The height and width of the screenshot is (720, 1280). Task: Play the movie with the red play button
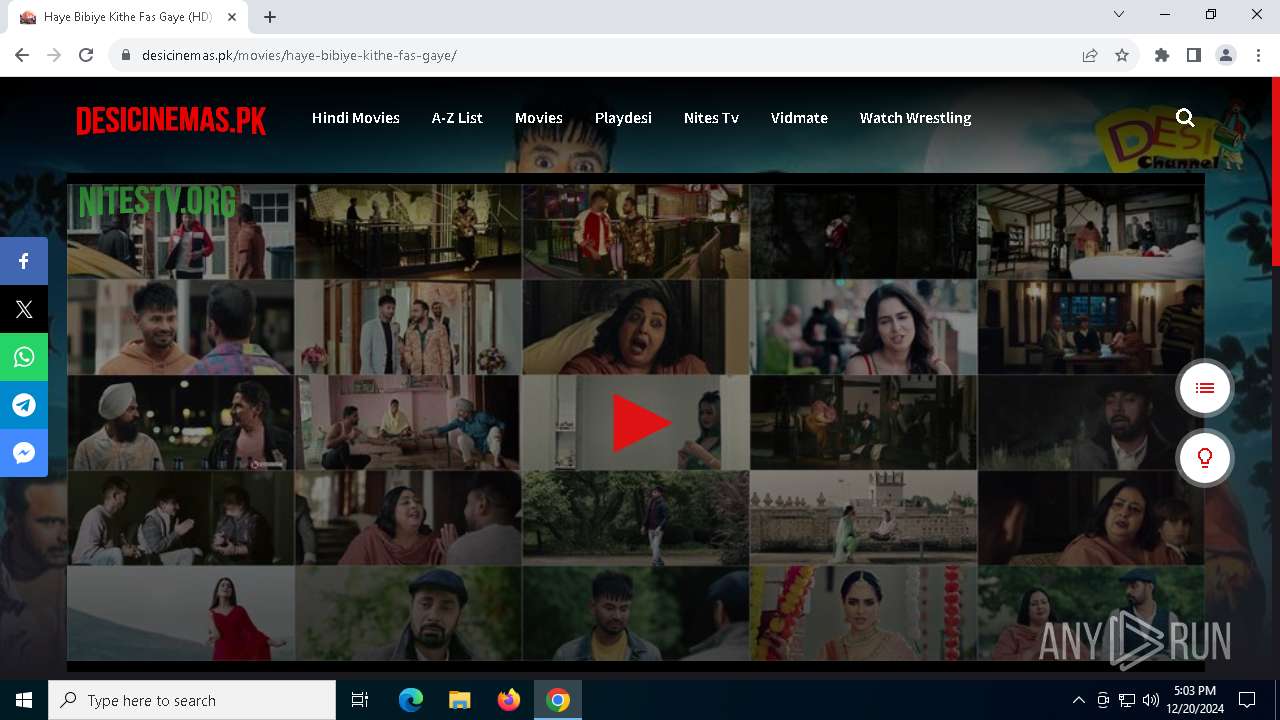pos(640,423)
